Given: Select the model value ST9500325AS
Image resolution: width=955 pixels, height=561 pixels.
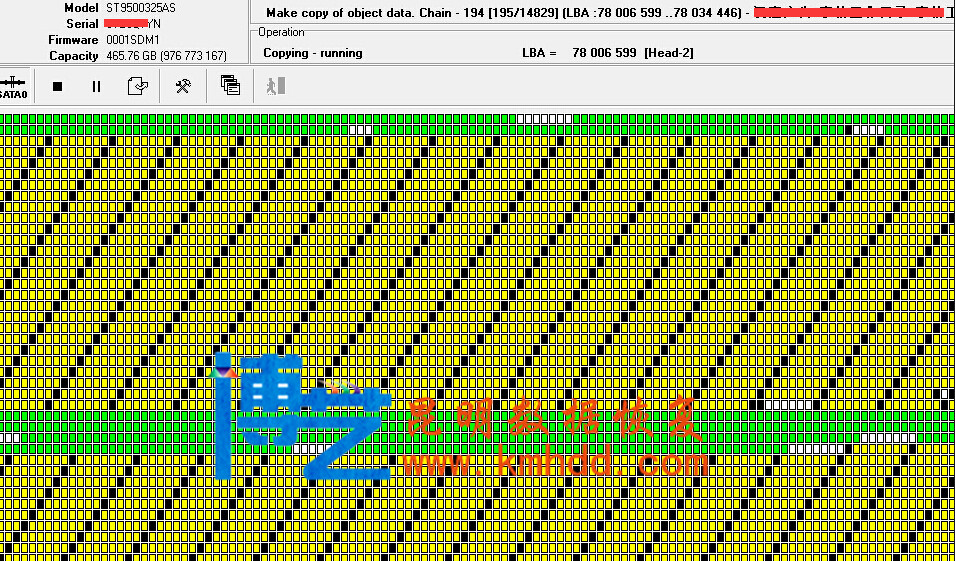Looking at the screenshot, I should tap(140, 8).
